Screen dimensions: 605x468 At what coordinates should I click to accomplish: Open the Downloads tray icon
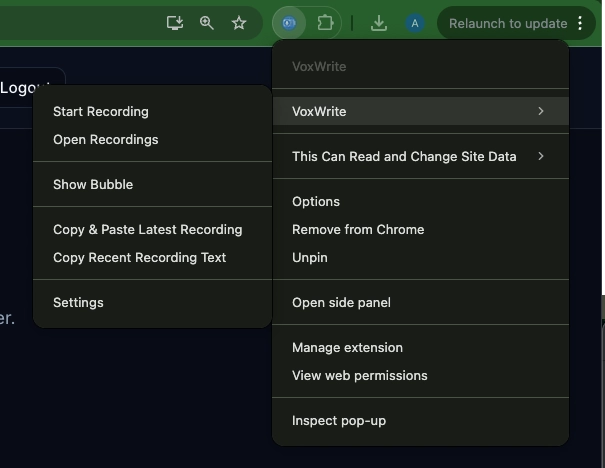379,23
